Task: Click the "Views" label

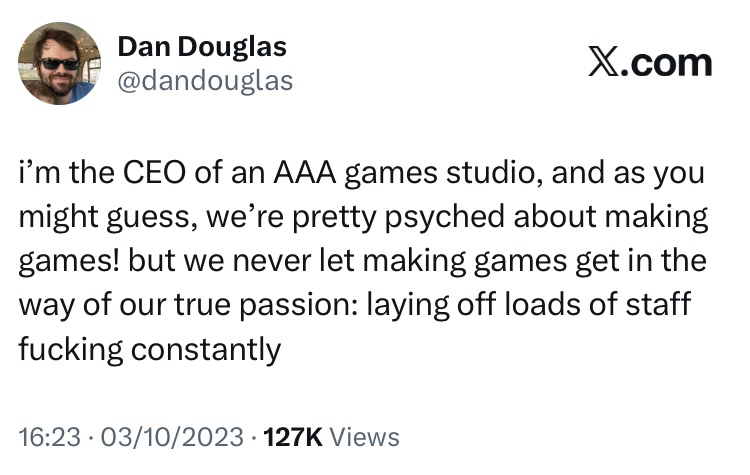Action: pyautogui.click(x=364, y=437)
